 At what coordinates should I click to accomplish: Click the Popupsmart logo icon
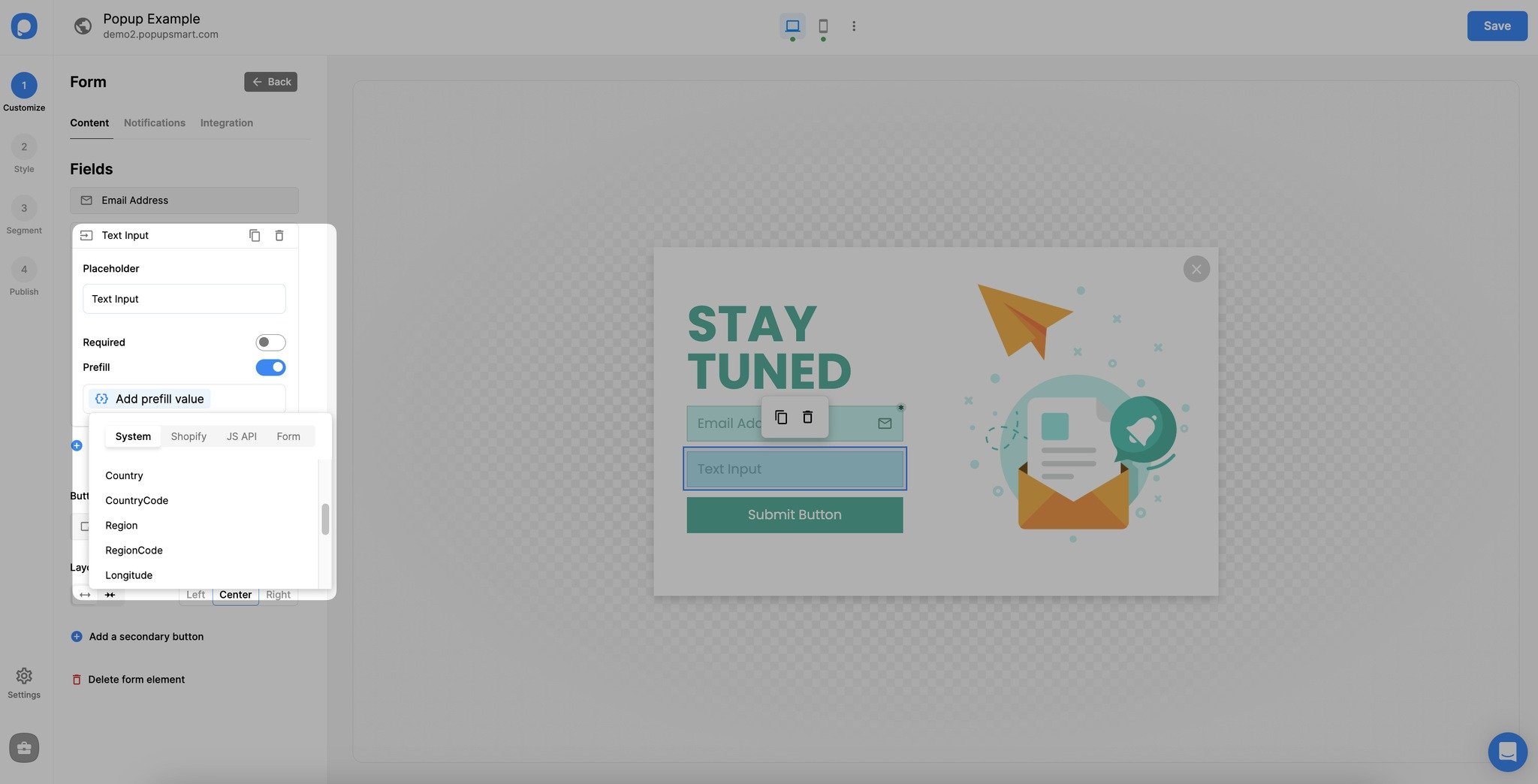point(24,26)
